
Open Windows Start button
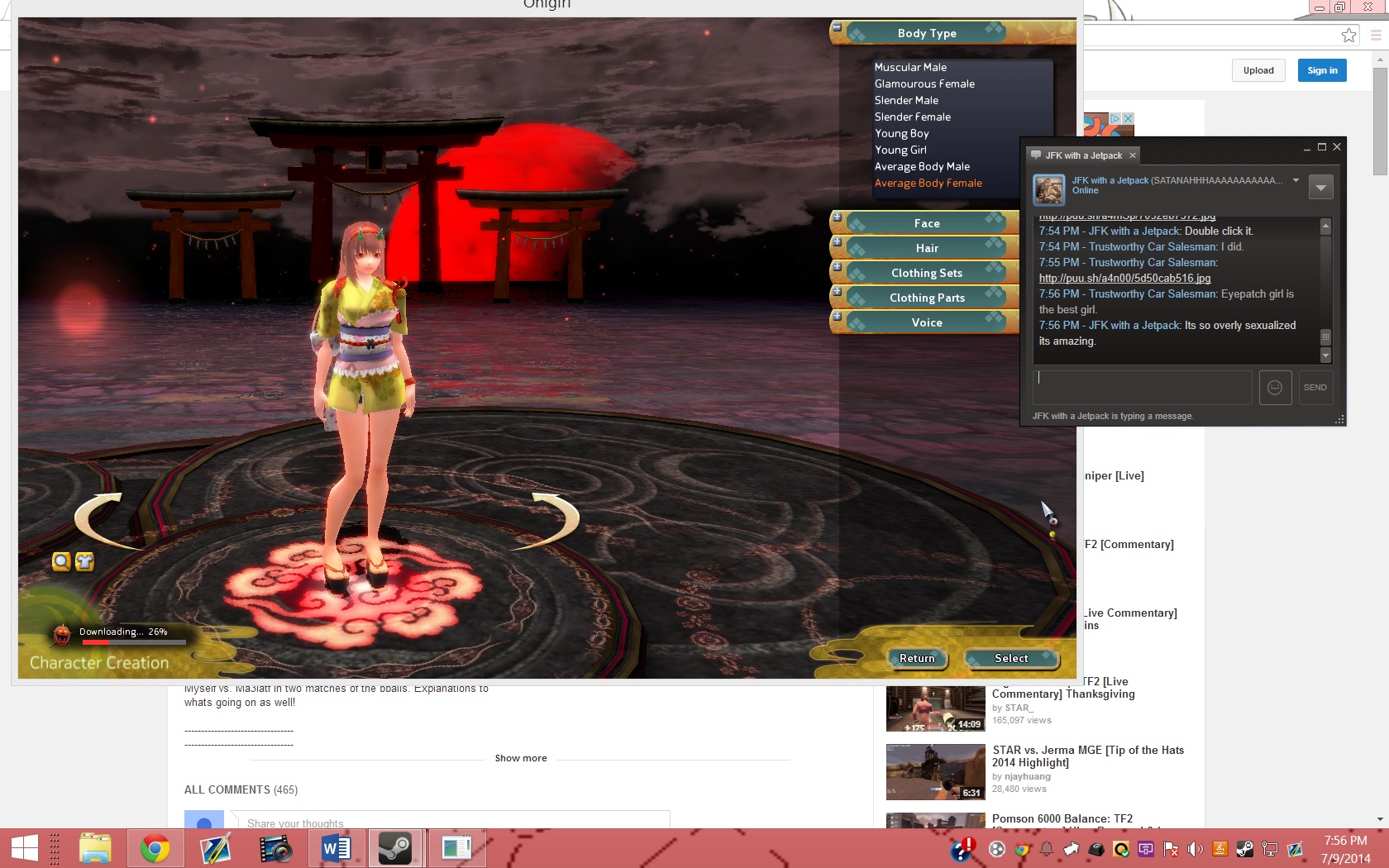24,848
